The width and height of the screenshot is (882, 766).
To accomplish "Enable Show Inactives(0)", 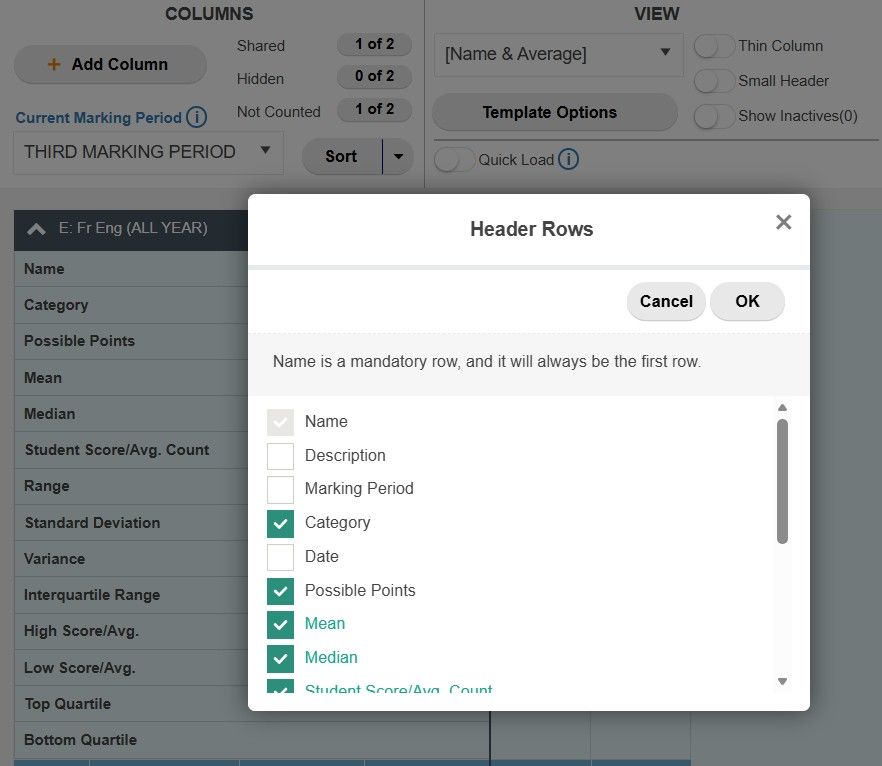I will point(715,116).
